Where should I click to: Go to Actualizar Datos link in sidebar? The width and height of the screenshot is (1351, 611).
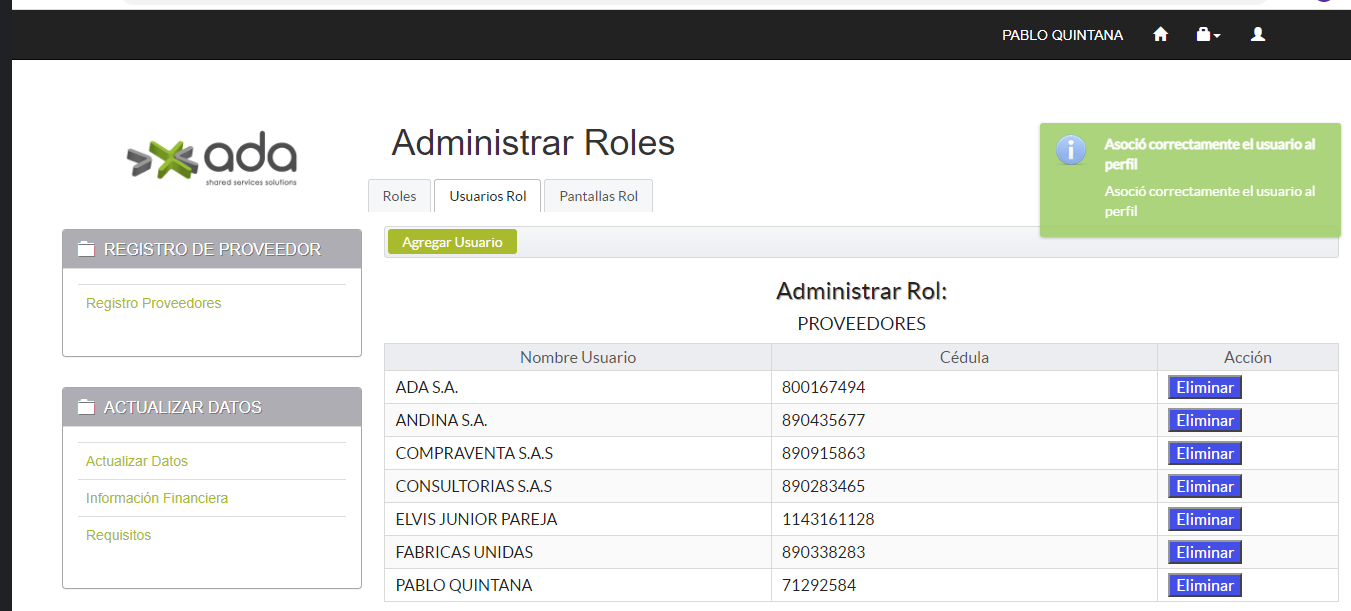[137, 461]
